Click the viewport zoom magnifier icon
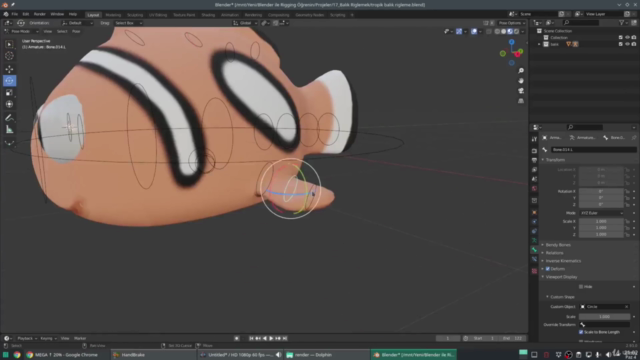 coord(521,71)
